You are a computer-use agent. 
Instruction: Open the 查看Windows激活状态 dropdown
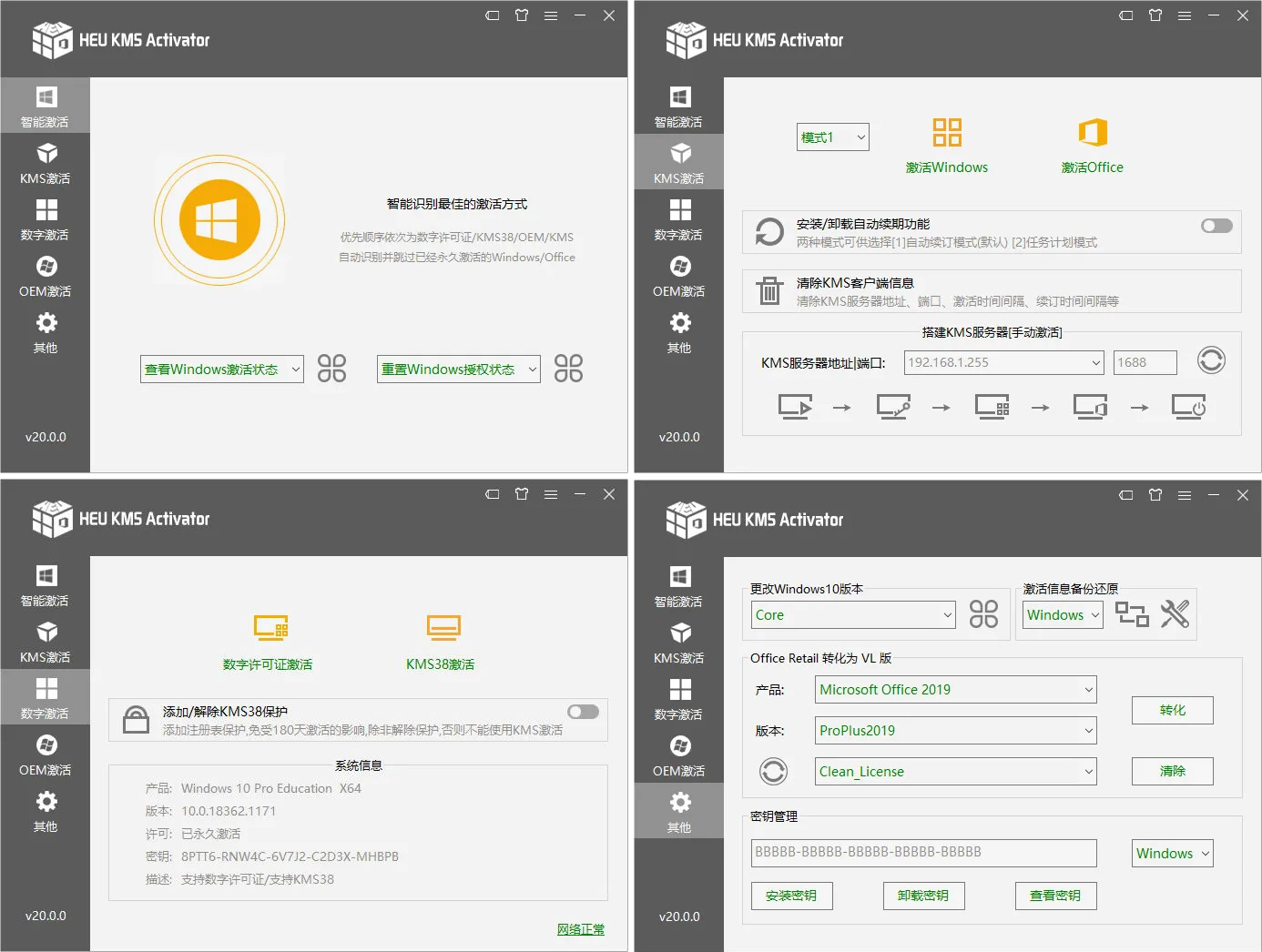coord(222,369)
